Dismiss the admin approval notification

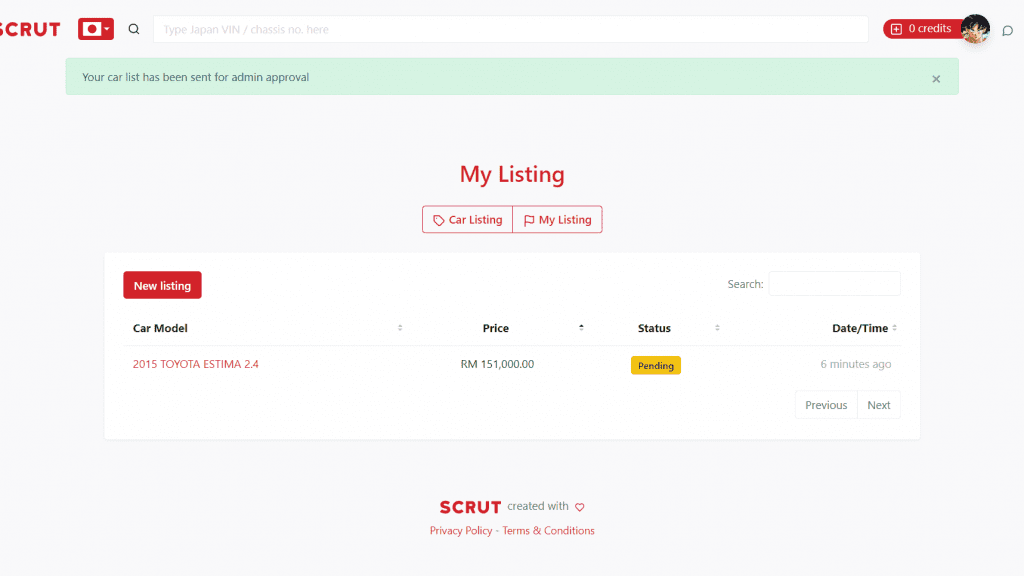936,78
